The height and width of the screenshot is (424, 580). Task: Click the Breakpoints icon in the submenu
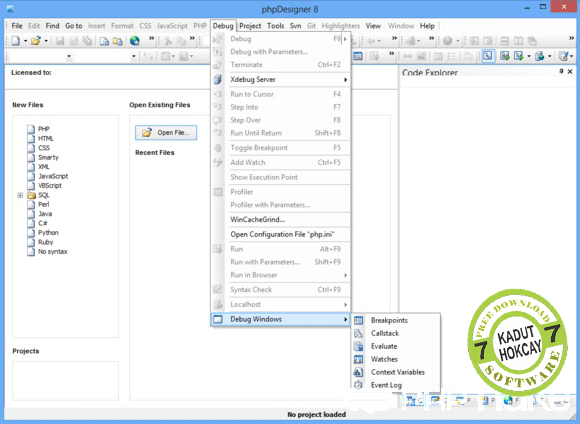click(x=358, y=320)
